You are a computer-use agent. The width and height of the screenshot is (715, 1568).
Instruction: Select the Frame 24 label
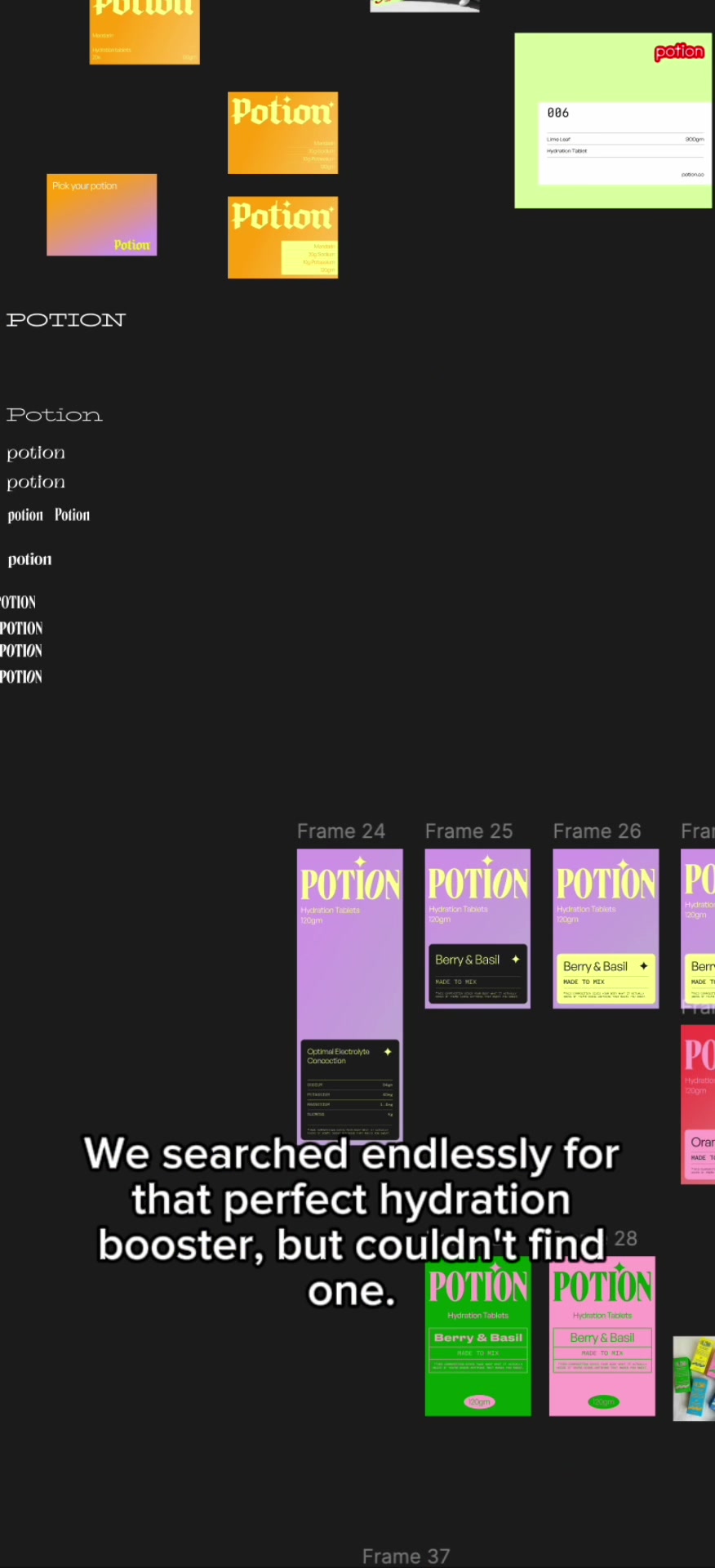click(x=340, y=831)
